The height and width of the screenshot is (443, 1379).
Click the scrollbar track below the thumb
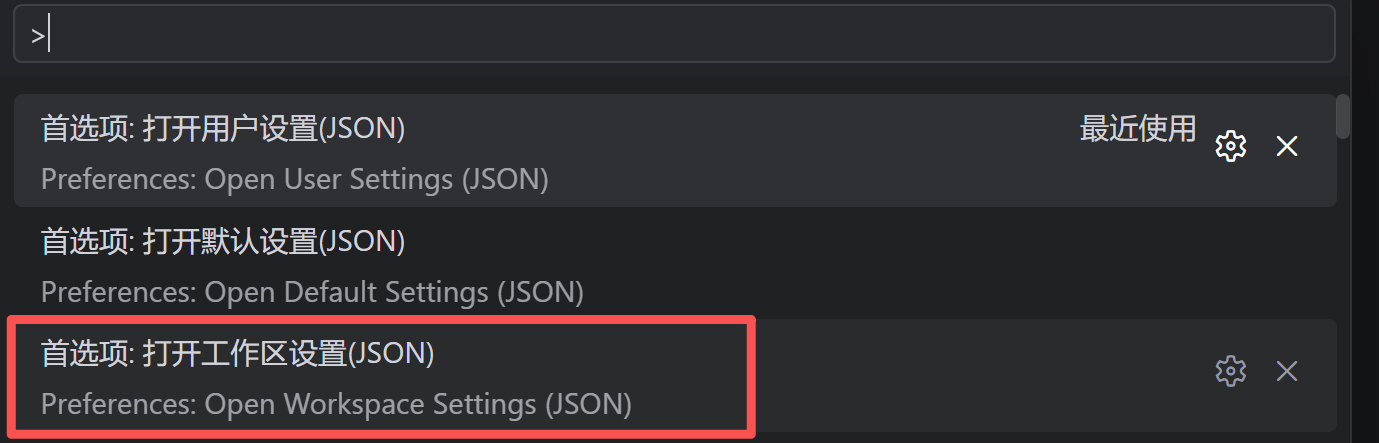pos(1343,300)
